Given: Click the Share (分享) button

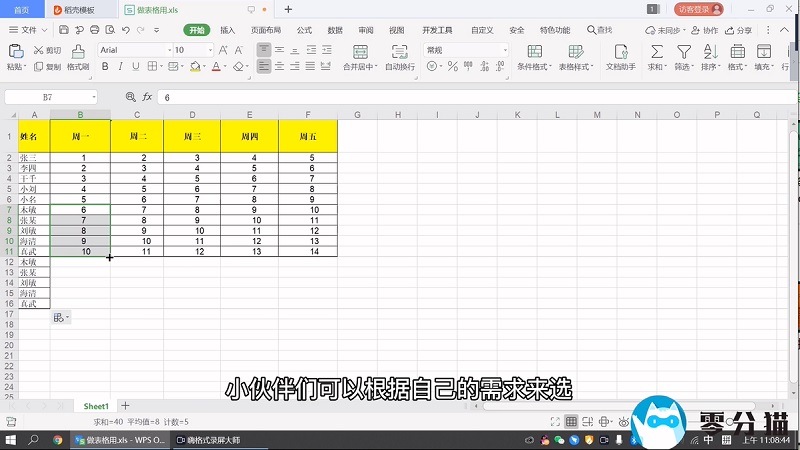Looking at the screenshot, I should tap(740, 30).
